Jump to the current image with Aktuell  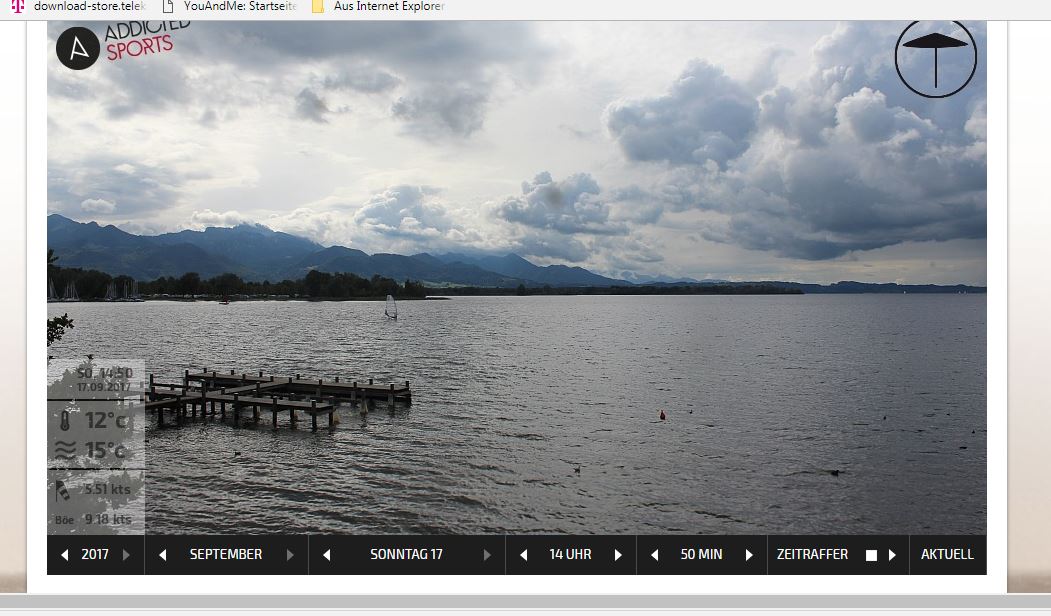coord(947,554)
